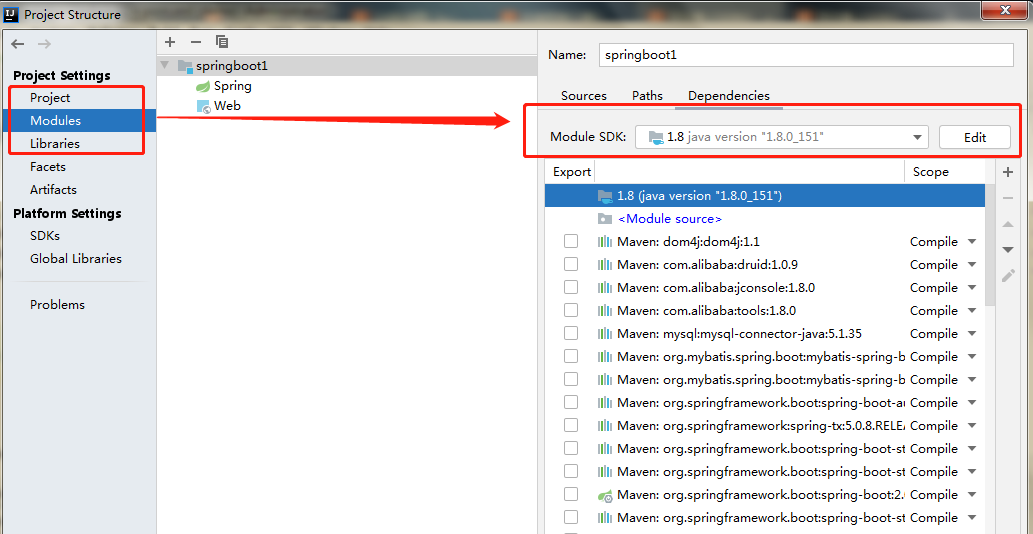Move the dependency down
The width and height of the screenshot is (1033, 534).
(x=1007, y=250)
